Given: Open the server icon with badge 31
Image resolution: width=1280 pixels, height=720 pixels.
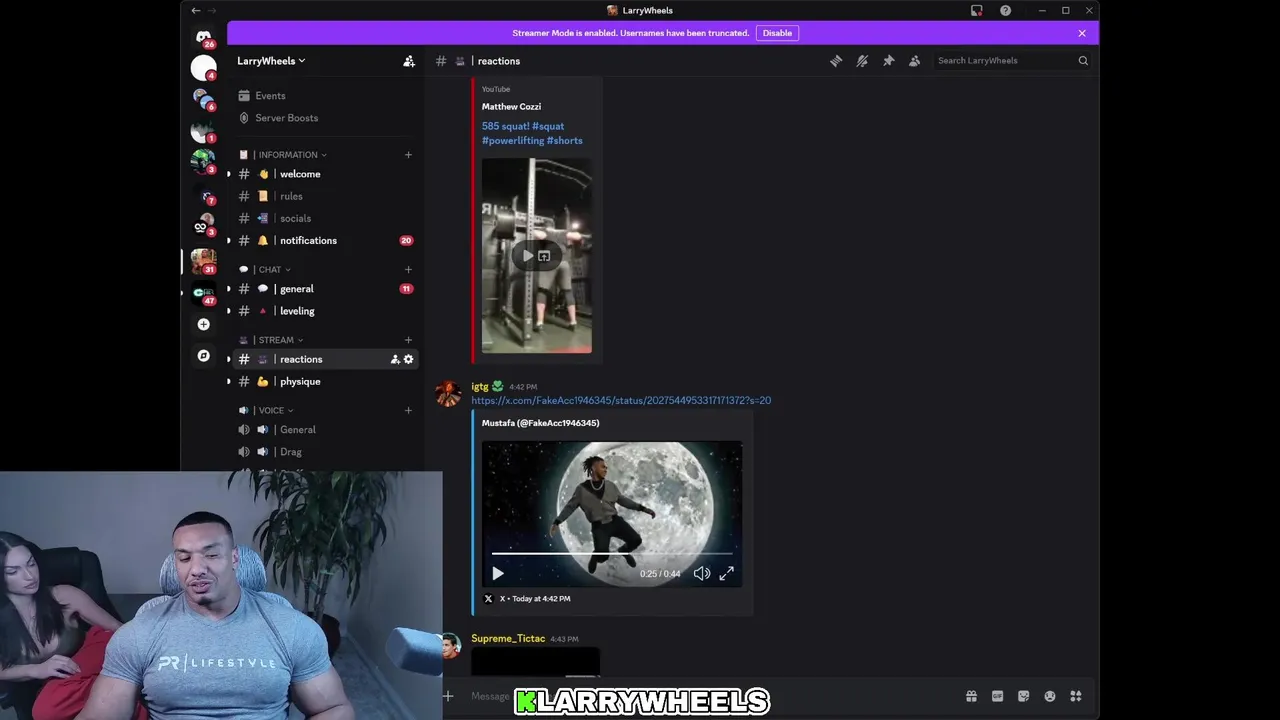Looking at the screenshot, I should tap(203, 261).
